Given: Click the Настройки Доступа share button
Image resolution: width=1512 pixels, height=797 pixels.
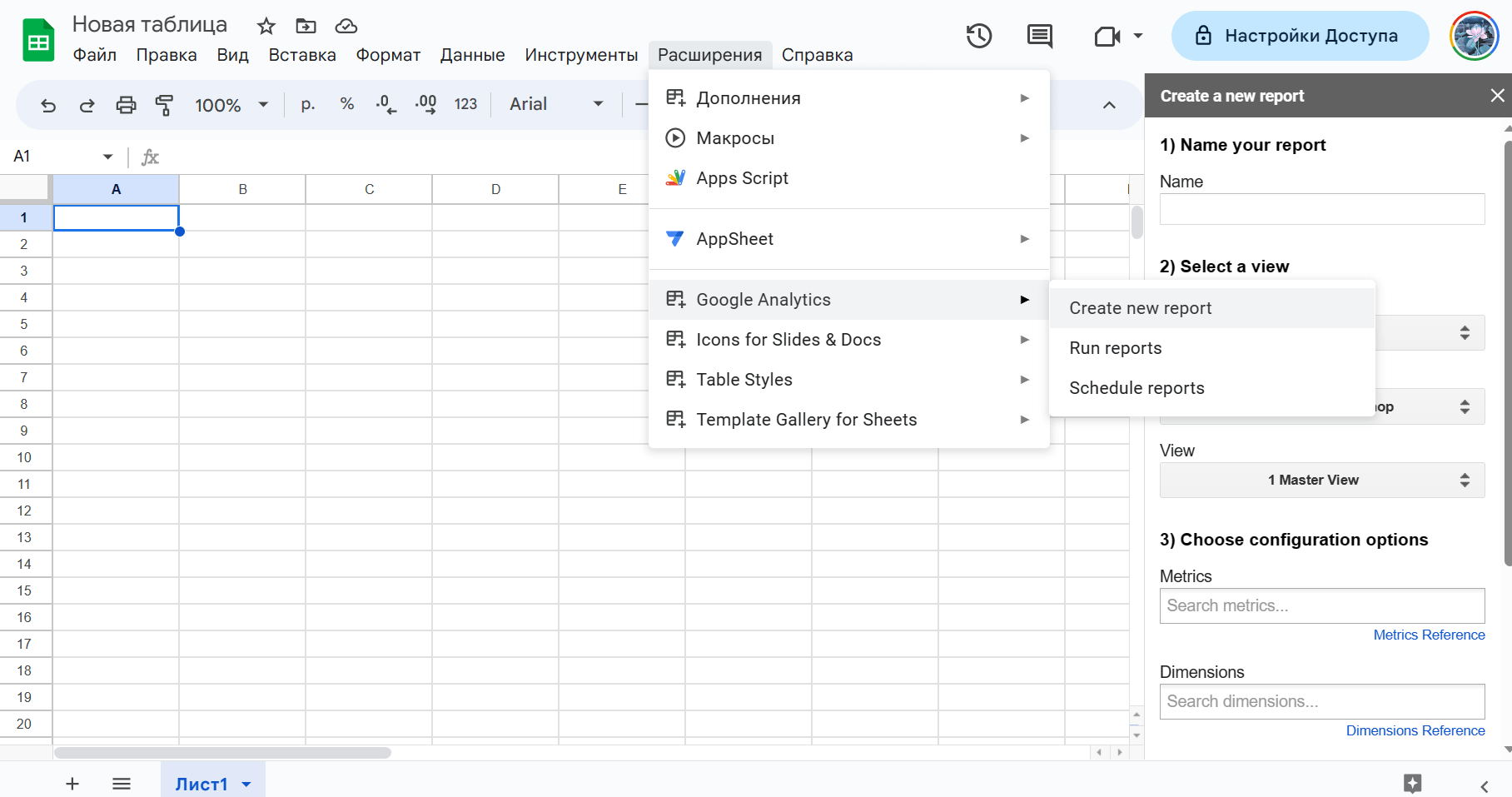Looking at the screenshot, I should [x=1300, y=36].
